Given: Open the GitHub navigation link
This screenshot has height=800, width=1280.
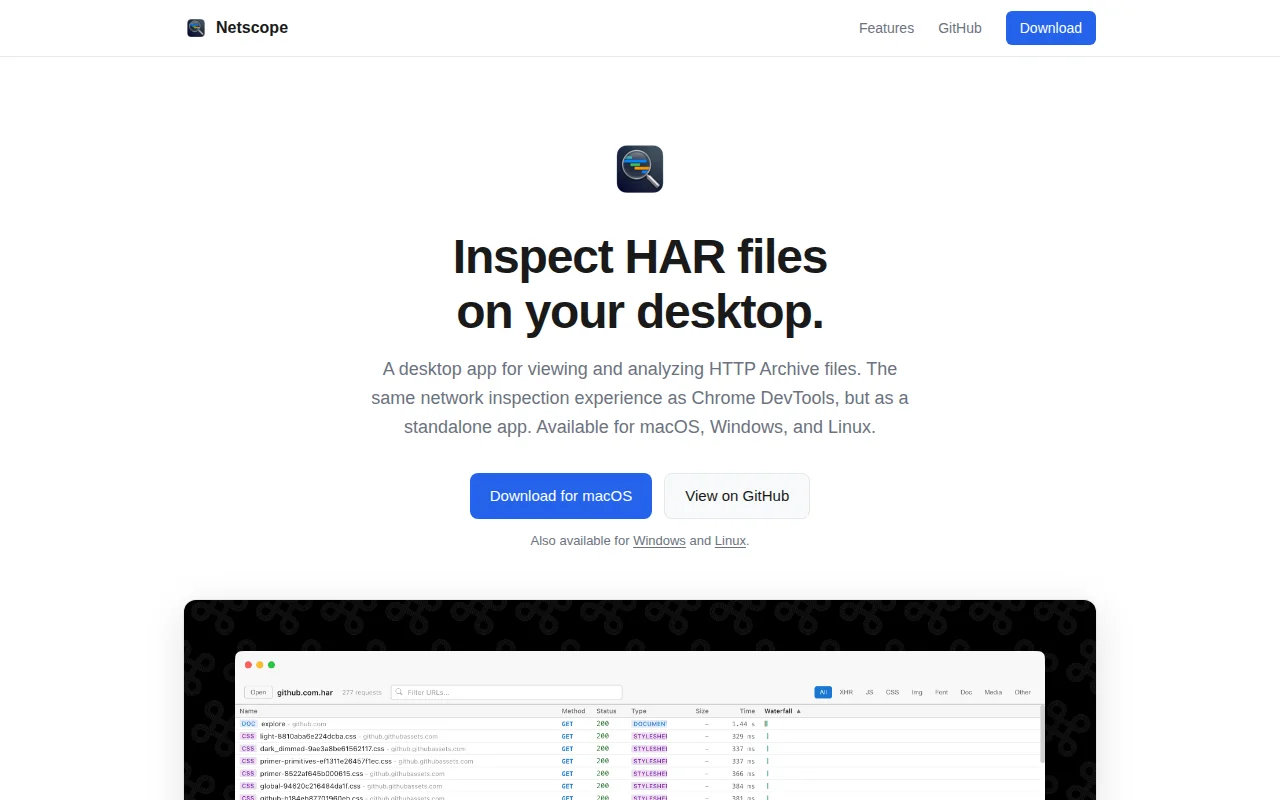Looking at the screenshot, I should pos(960,28).
